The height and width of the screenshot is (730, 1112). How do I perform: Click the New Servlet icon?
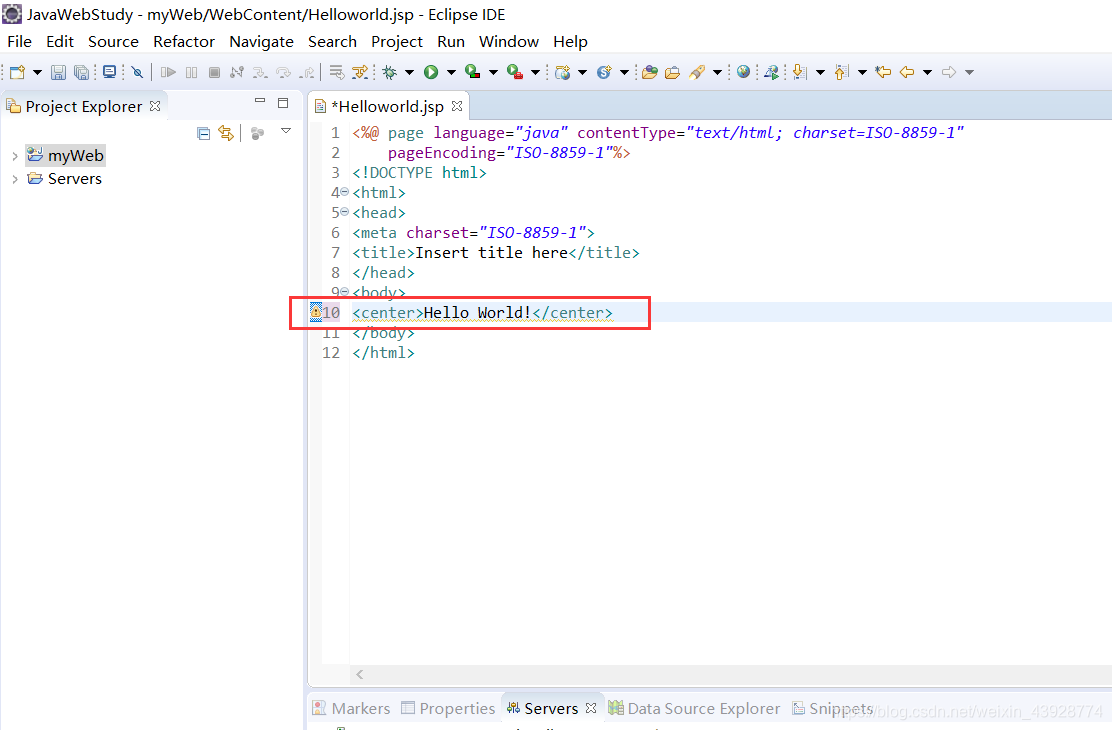point(604,72)
